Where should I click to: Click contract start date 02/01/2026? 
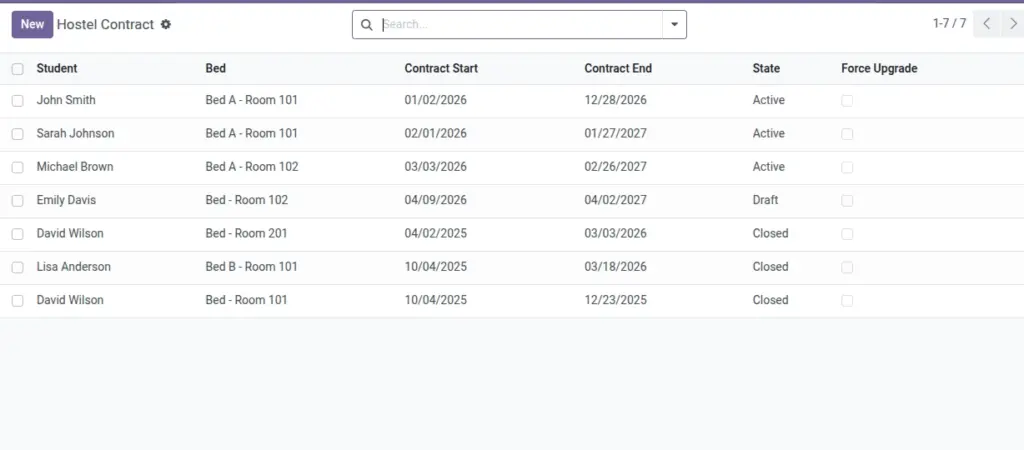[x=436, y=133]
